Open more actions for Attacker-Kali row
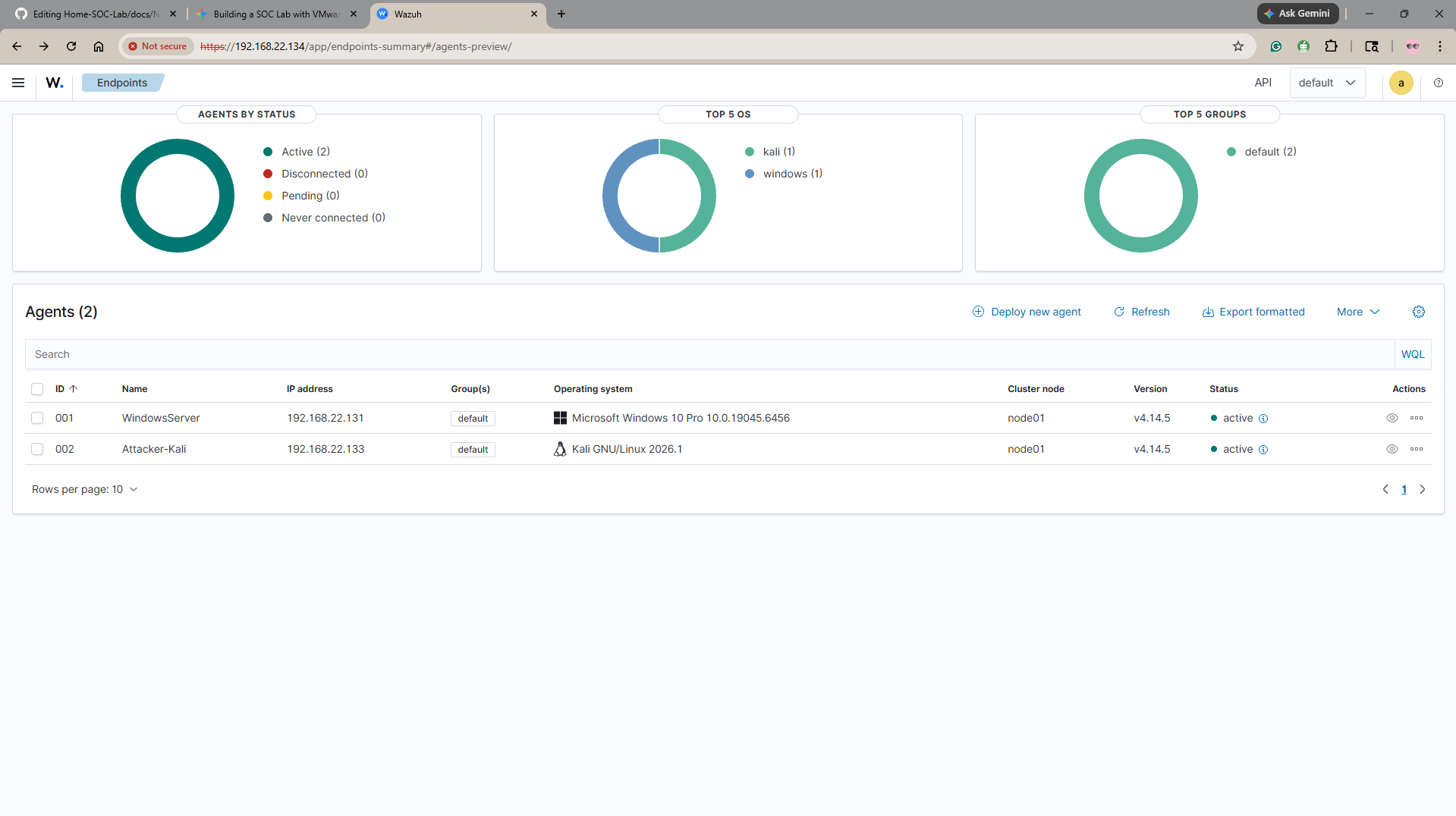Image resolution: width=1456 pixels, height=816 pixels. pos(1416,449)
